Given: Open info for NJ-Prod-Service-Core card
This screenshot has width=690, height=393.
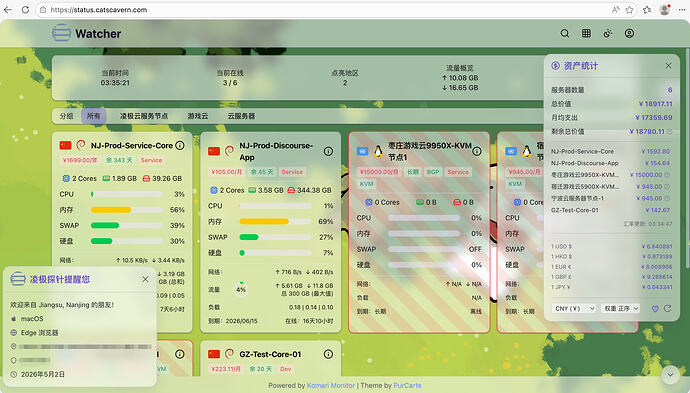Looking at the screenshot, I should point(180,145).
